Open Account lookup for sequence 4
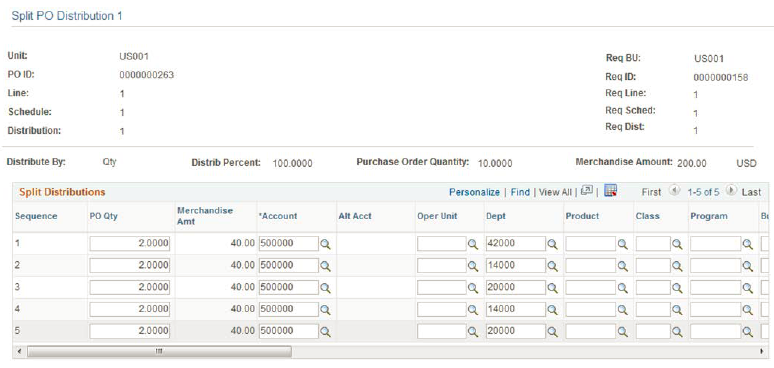 pos(325,309)
